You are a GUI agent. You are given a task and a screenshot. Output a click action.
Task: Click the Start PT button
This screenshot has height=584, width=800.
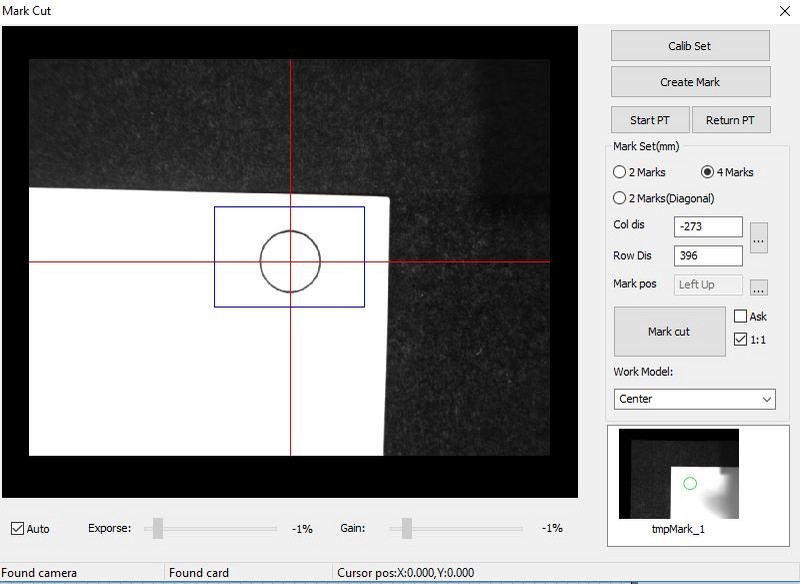pos(649,120)
